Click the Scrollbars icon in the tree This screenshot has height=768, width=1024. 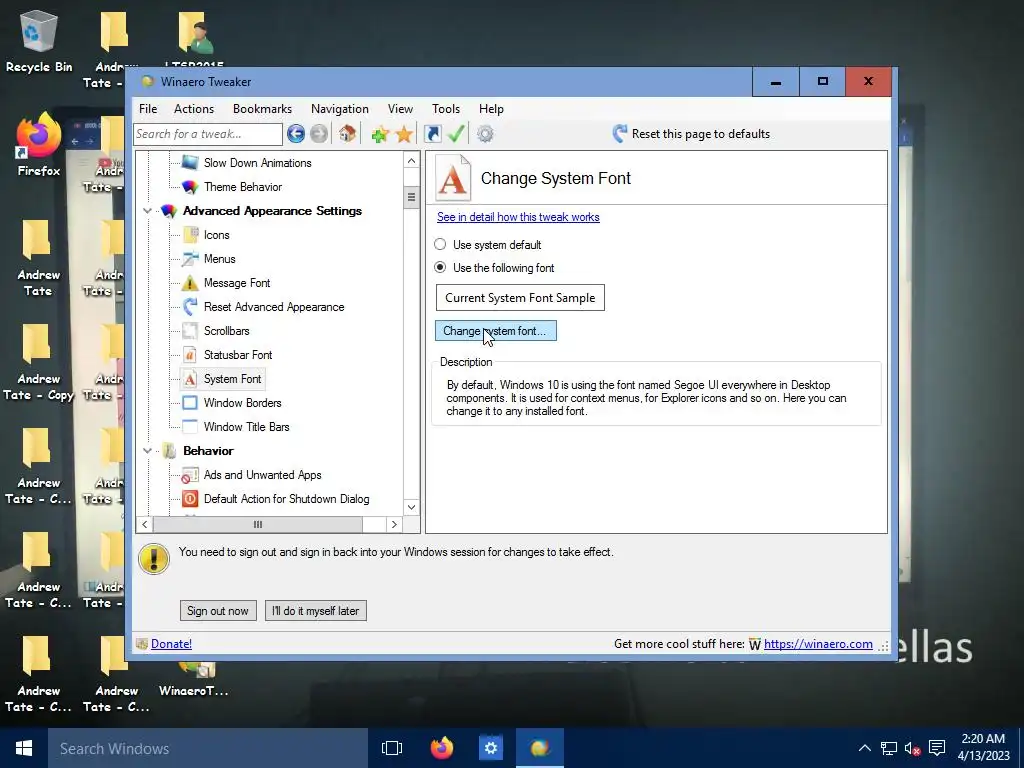190,330
